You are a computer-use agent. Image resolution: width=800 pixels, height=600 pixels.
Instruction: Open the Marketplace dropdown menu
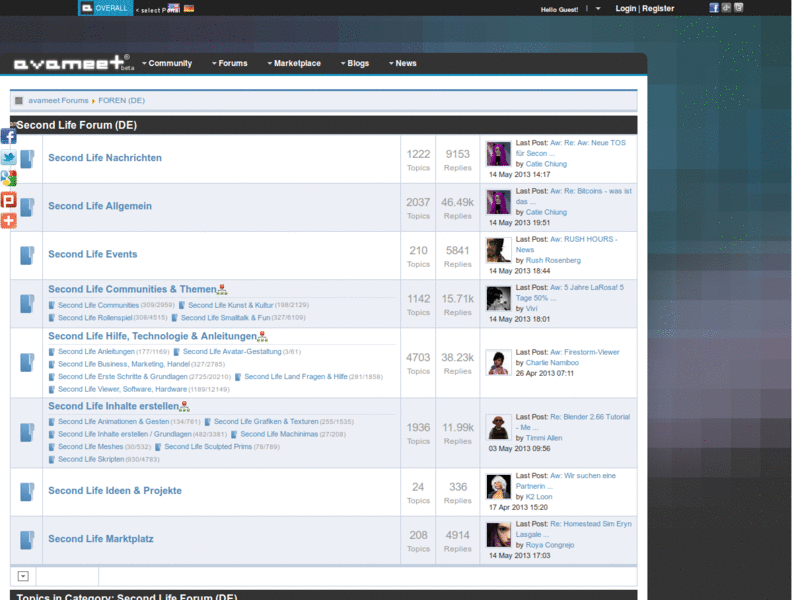(294, 63)
